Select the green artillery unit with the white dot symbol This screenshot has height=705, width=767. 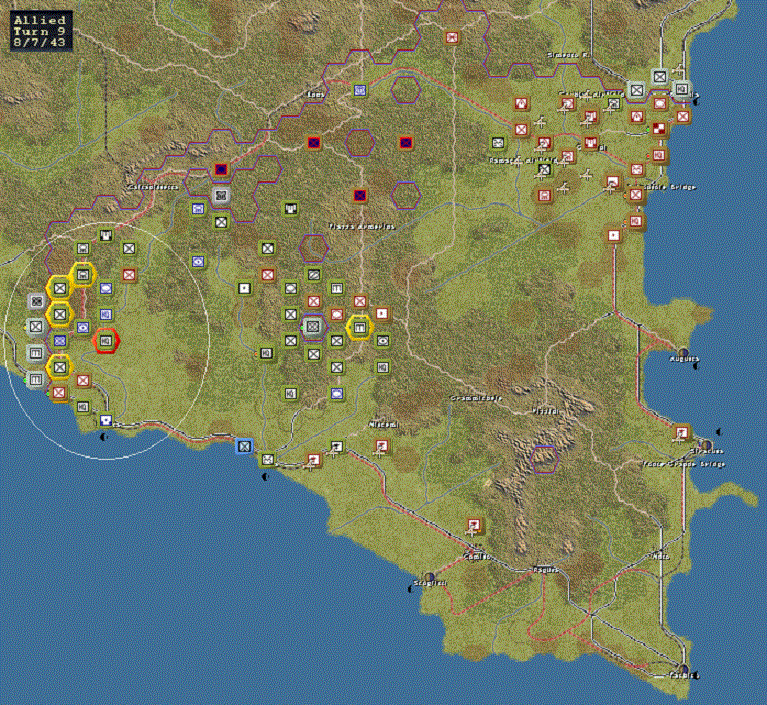coord(244,288)
